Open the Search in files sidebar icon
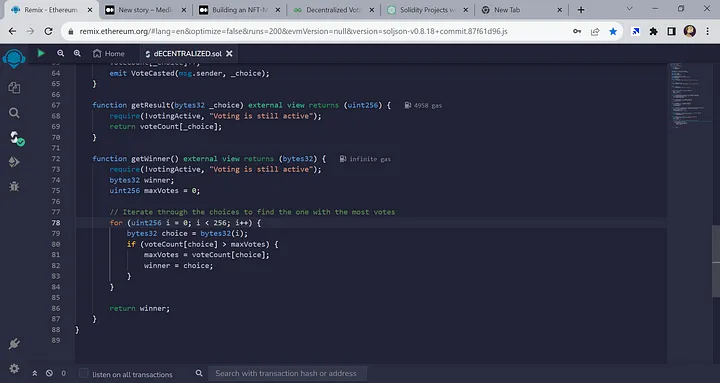Screen dimensions: 720x383 click(14, 113)
